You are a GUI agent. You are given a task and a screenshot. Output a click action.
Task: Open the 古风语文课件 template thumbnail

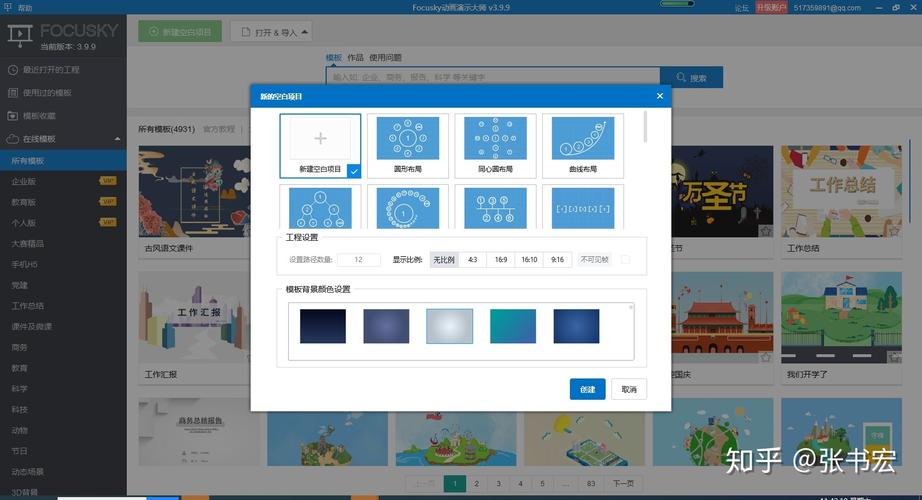(x=195, y=192)
